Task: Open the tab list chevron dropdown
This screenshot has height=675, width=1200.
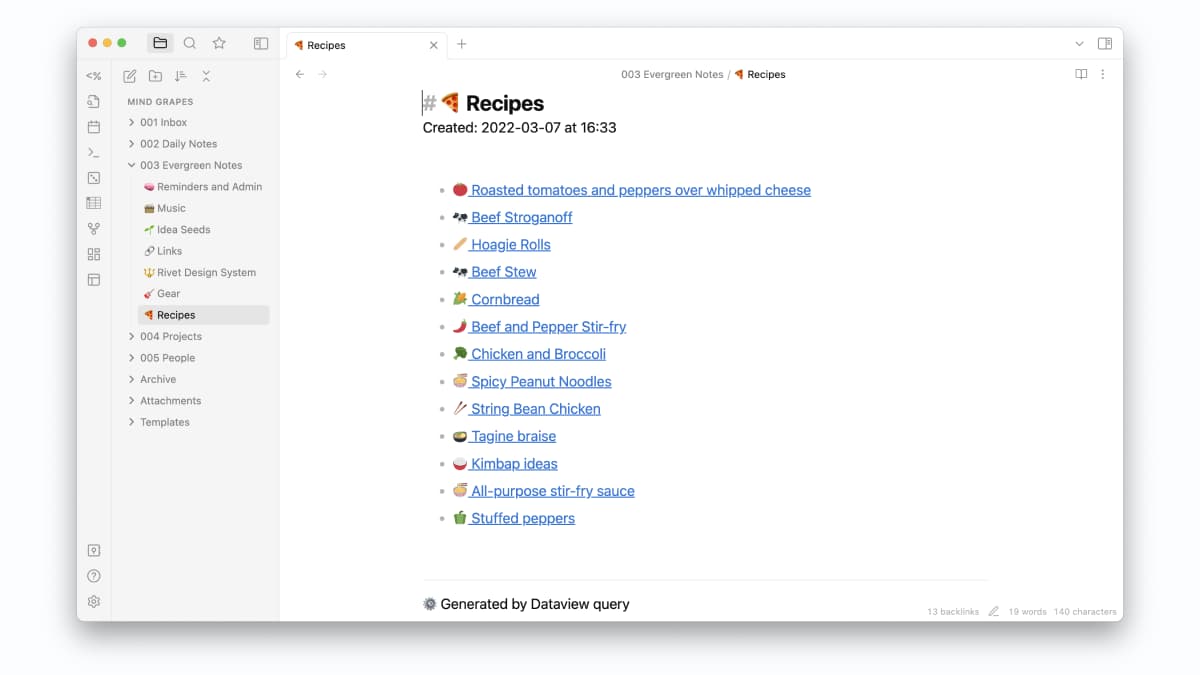Action: 1078,43
